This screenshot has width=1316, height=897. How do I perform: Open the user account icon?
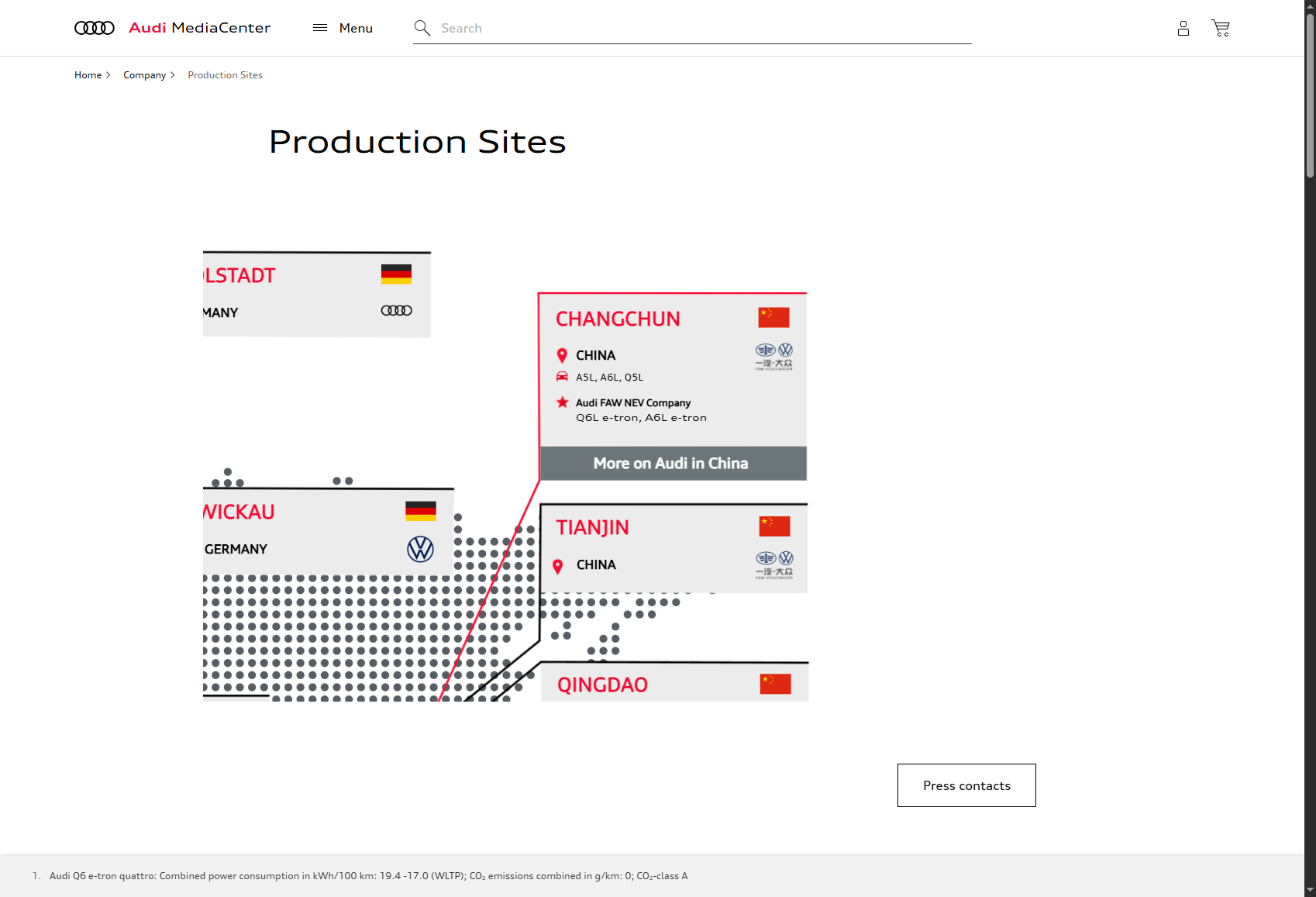1183,28
